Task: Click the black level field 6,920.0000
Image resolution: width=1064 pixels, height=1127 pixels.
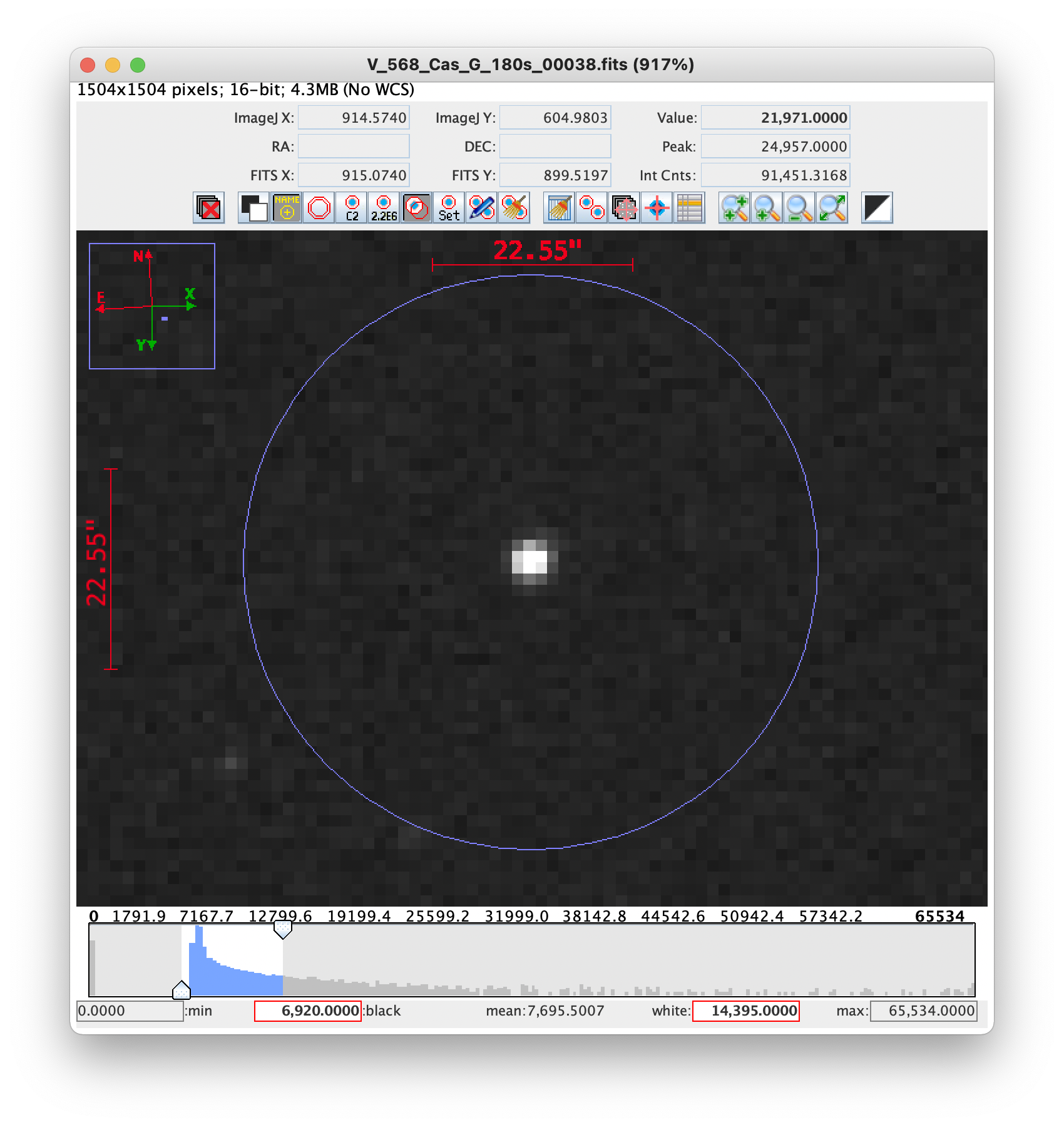Action: tap(308, 1011)
